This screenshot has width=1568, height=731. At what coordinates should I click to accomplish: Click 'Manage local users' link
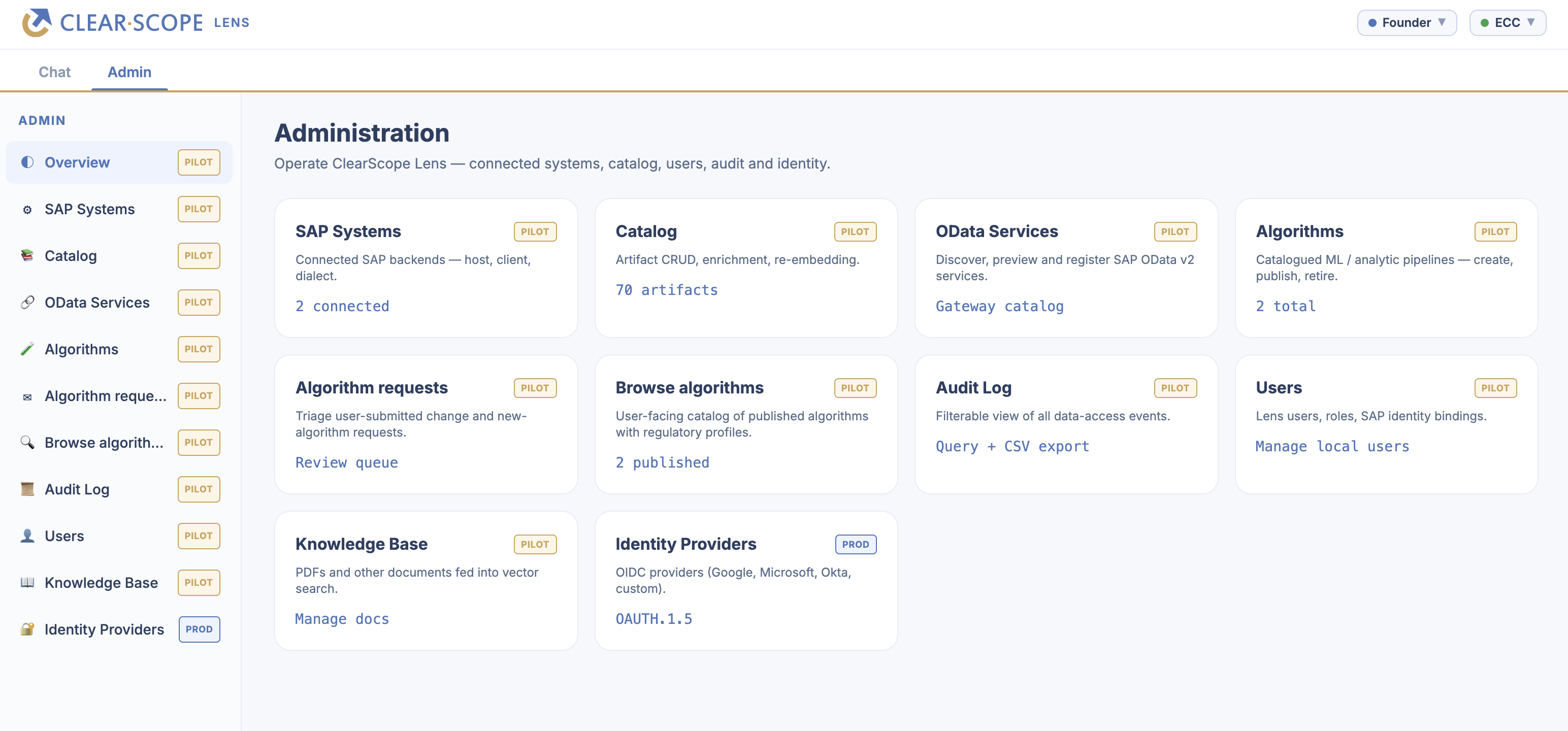pos(1332,446)
